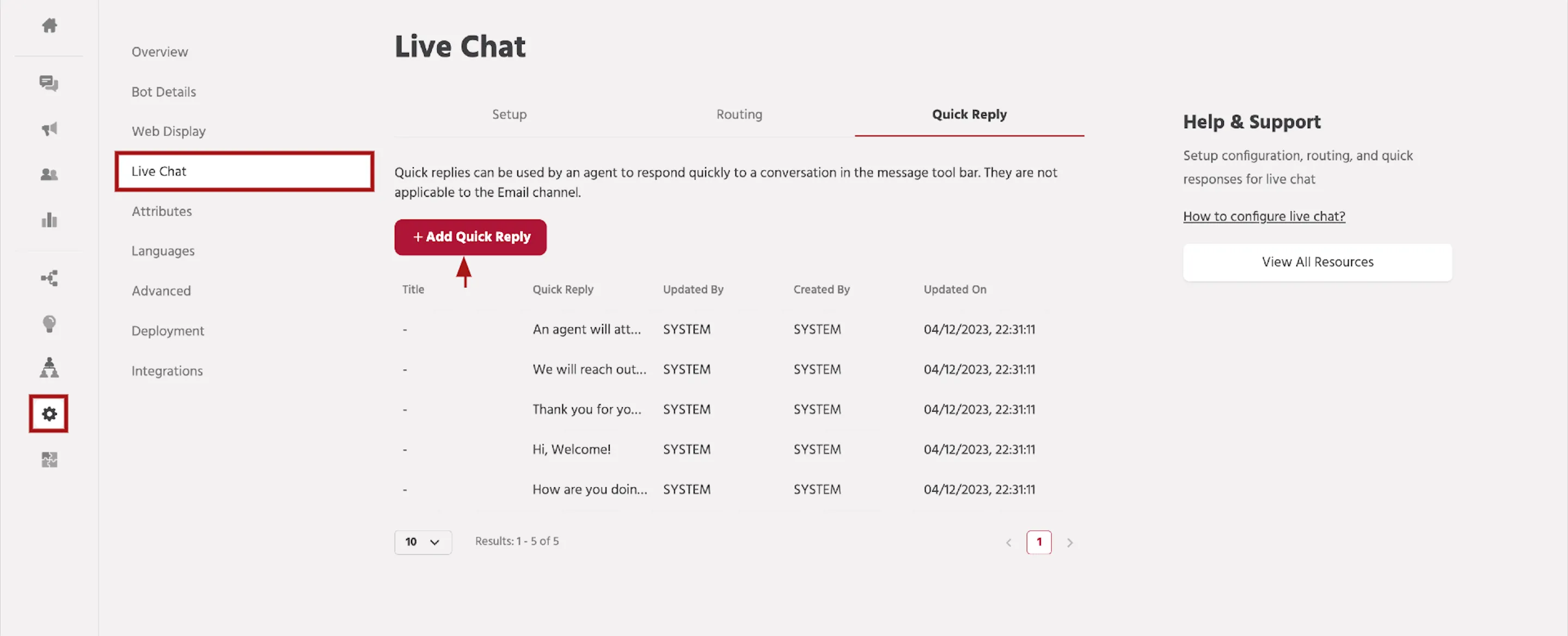Go to previous page chevron

pyautogui.click(x=1009, y=542)
